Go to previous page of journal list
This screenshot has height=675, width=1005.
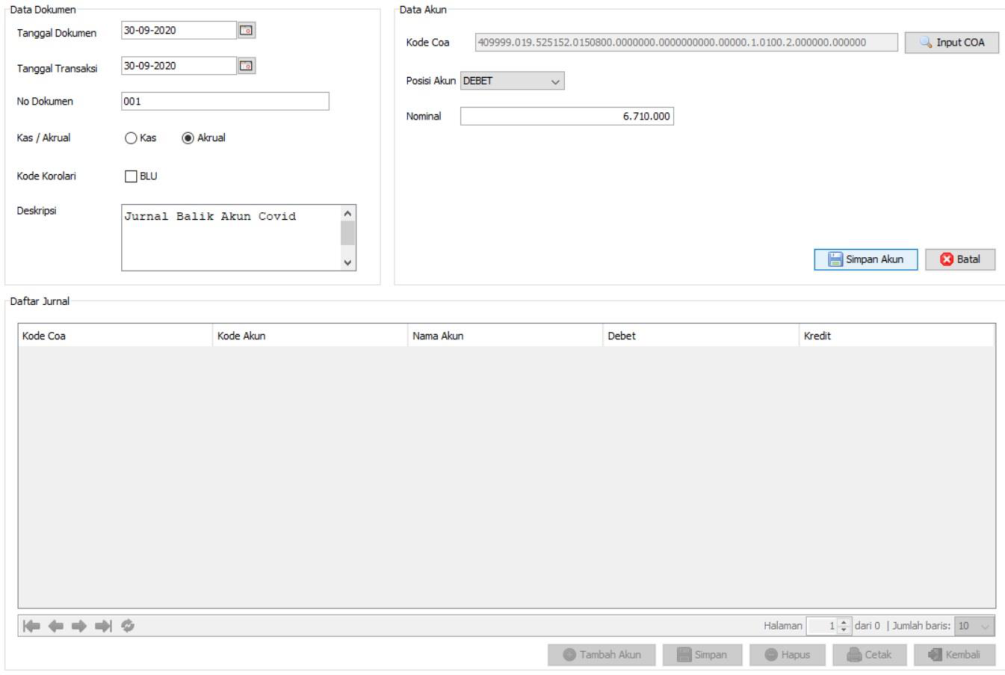(x=56, y=626)
